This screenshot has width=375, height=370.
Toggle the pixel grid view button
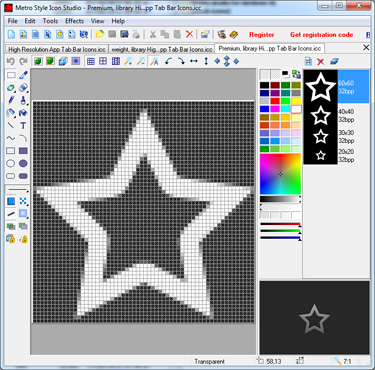click(x=91, y=61)
